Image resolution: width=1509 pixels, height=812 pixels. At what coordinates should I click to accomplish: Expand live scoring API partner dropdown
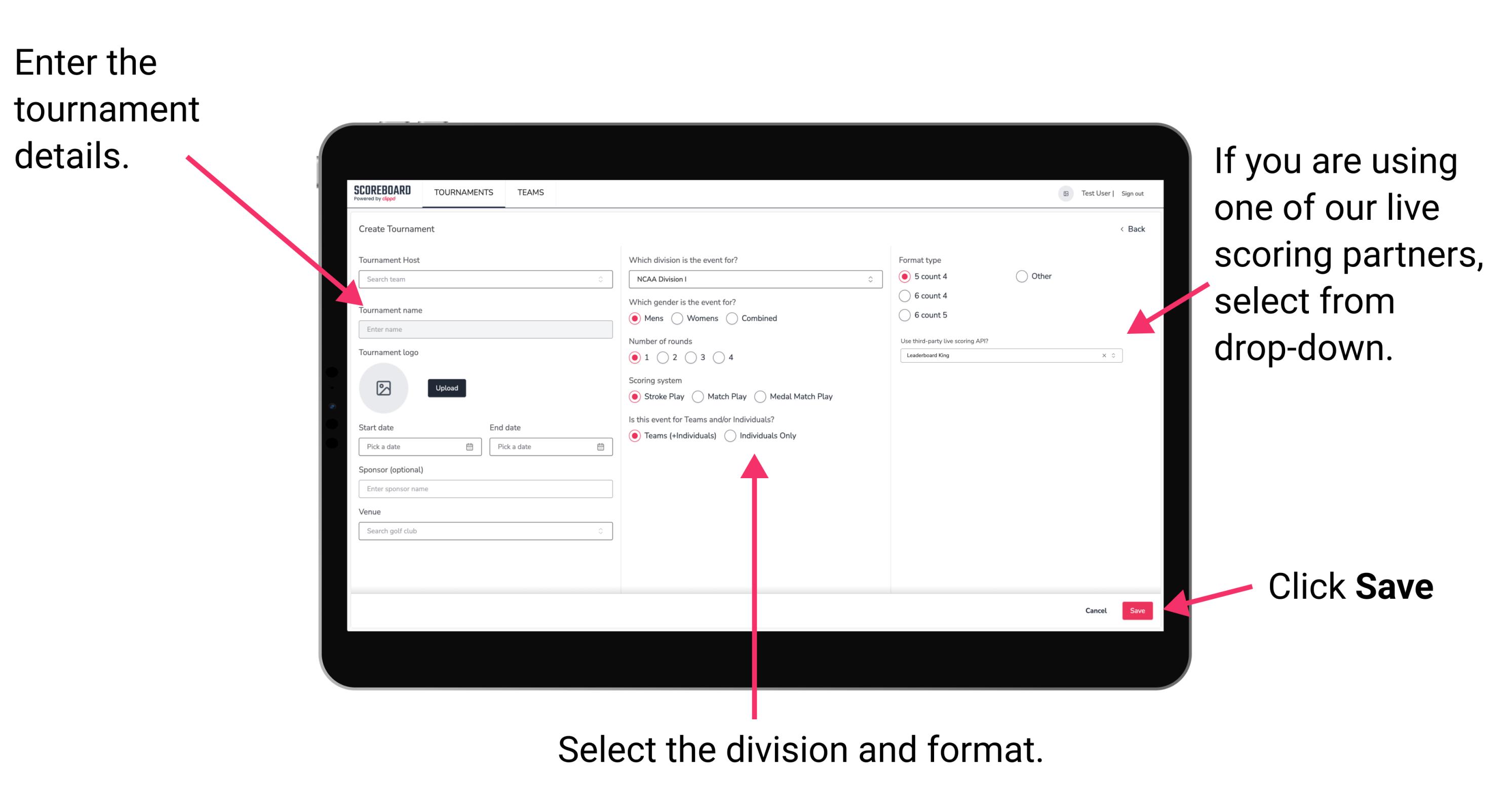click(1116, 356)
